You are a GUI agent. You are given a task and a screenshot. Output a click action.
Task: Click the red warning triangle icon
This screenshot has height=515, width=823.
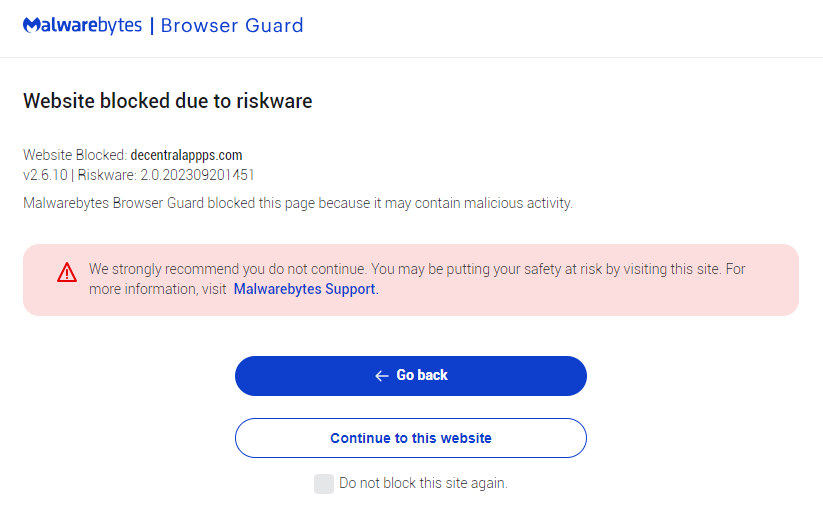[x=67, y=272]
